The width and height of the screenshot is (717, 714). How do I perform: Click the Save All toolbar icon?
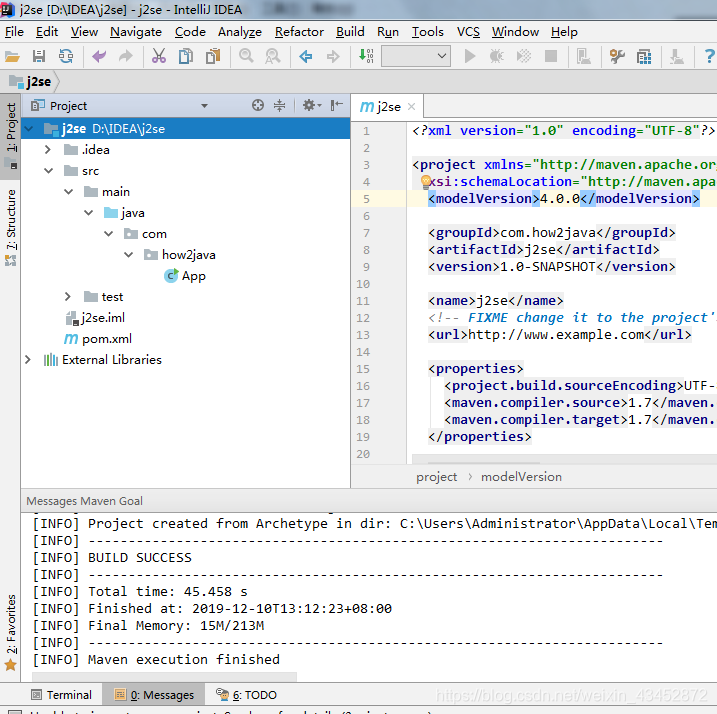point(39,57)
